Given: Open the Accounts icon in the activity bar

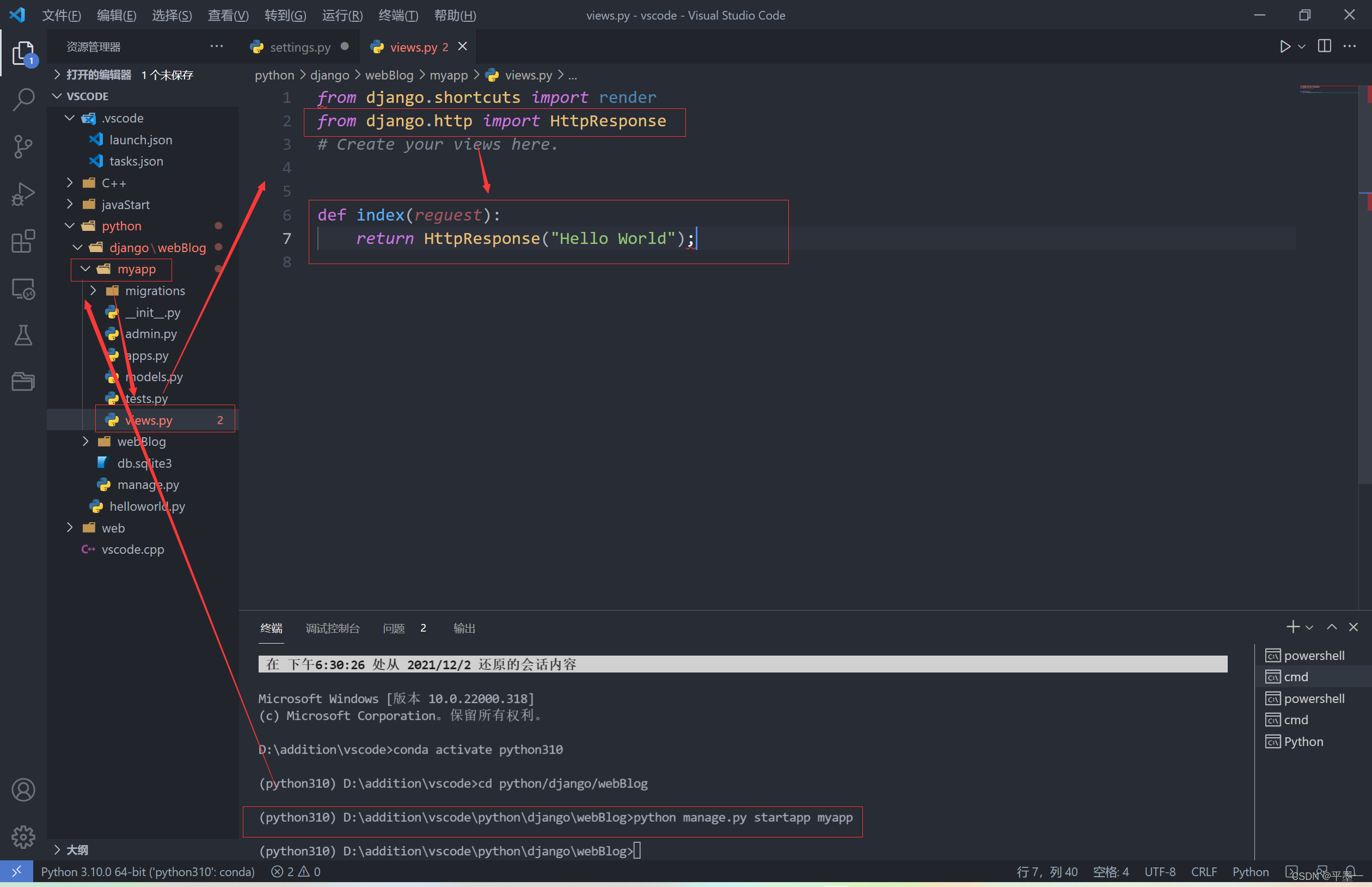Looking at the screenshot, I should (23, 790).
